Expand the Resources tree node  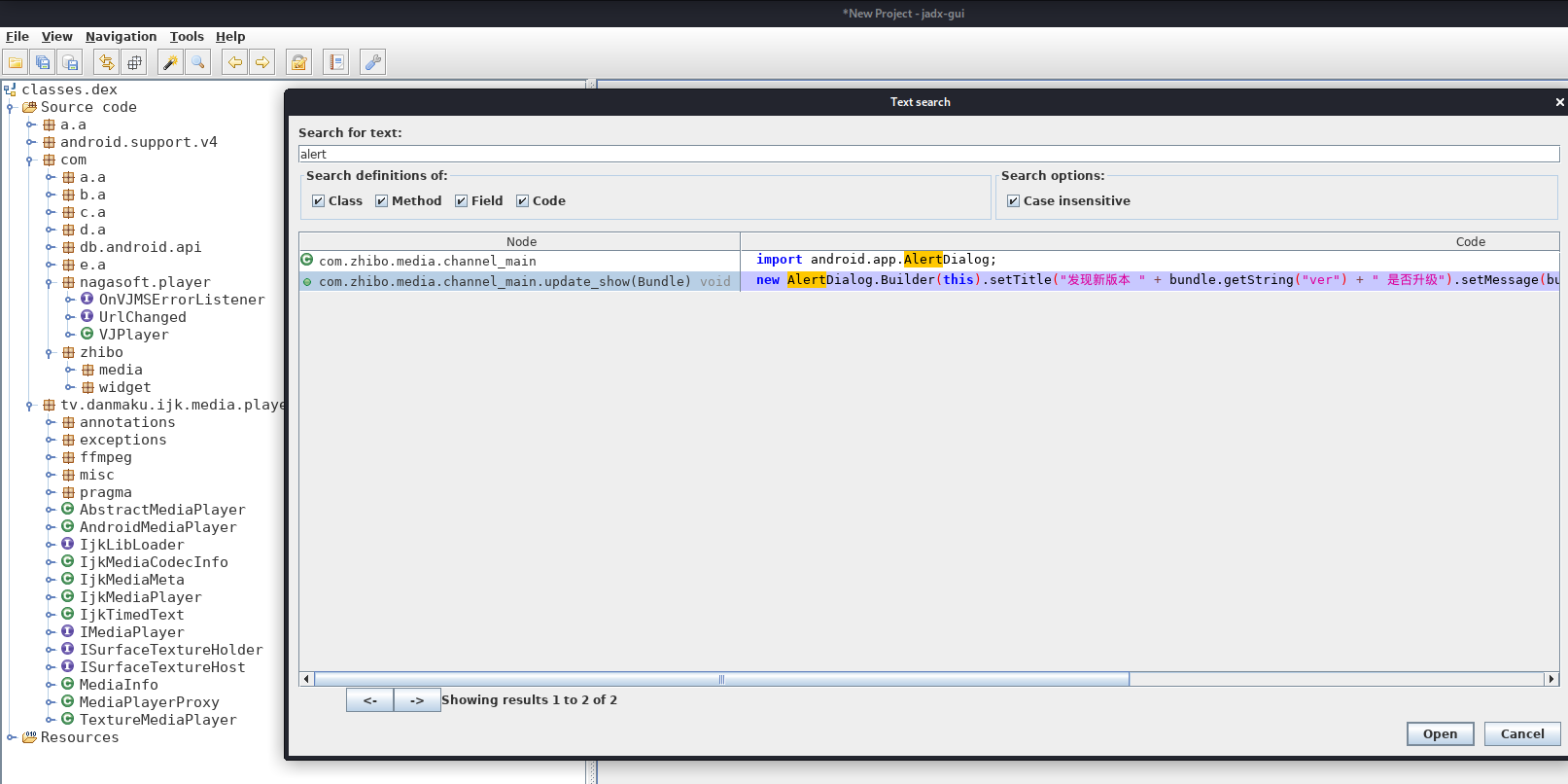[12, 737]
